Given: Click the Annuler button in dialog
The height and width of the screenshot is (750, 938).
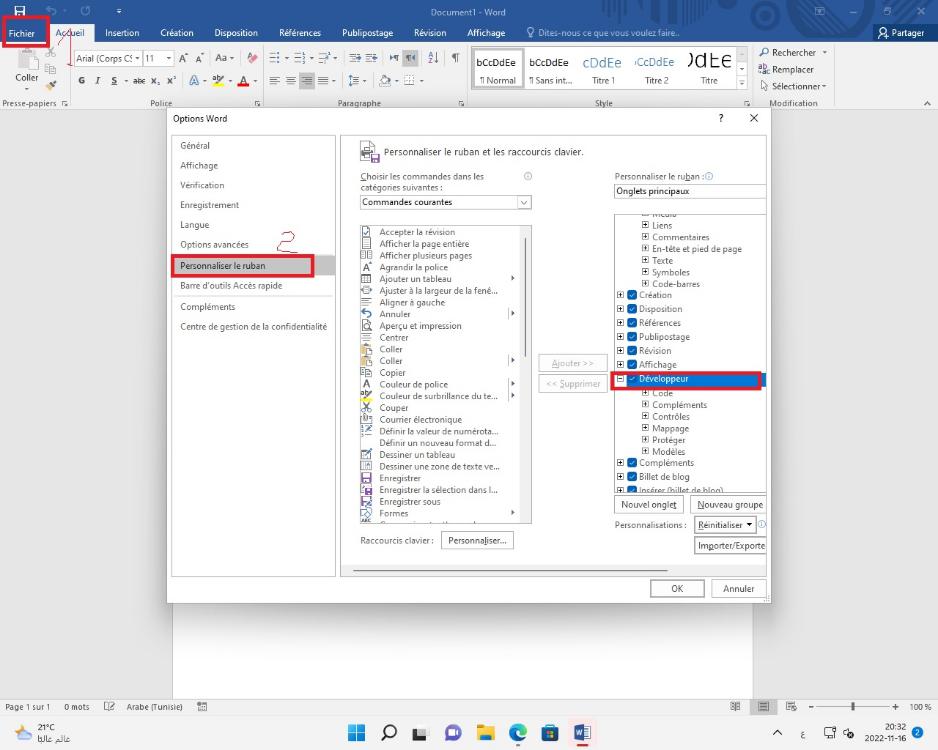Looking at the screenshot, I should pos(739,589).
